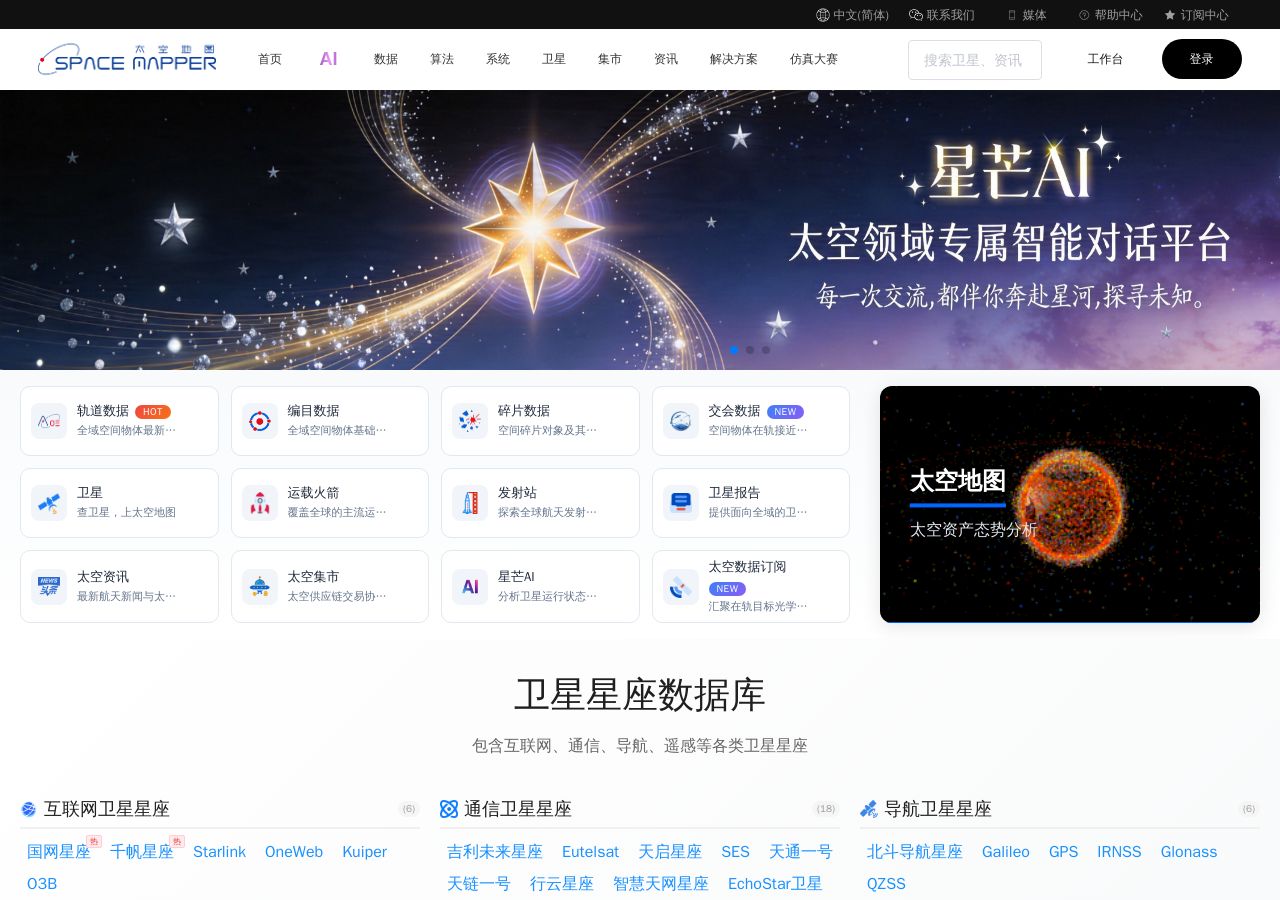Open the 订阅中心 link

[x=1204, y=15]
